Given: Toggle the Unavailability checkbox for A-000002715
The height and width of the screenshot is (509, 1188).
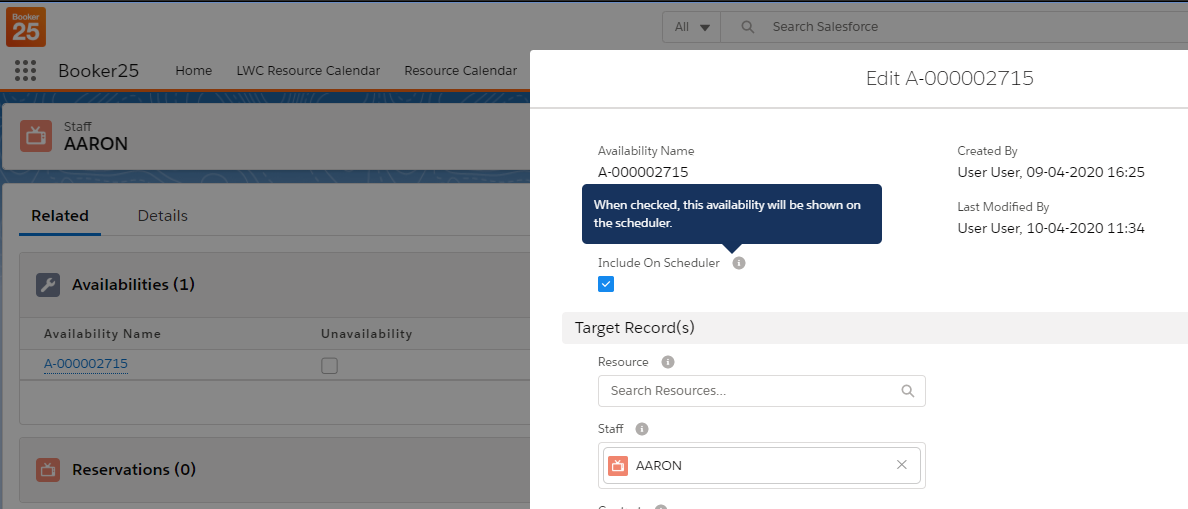Looking at the screenshot, I should click(x=329, y=365).
